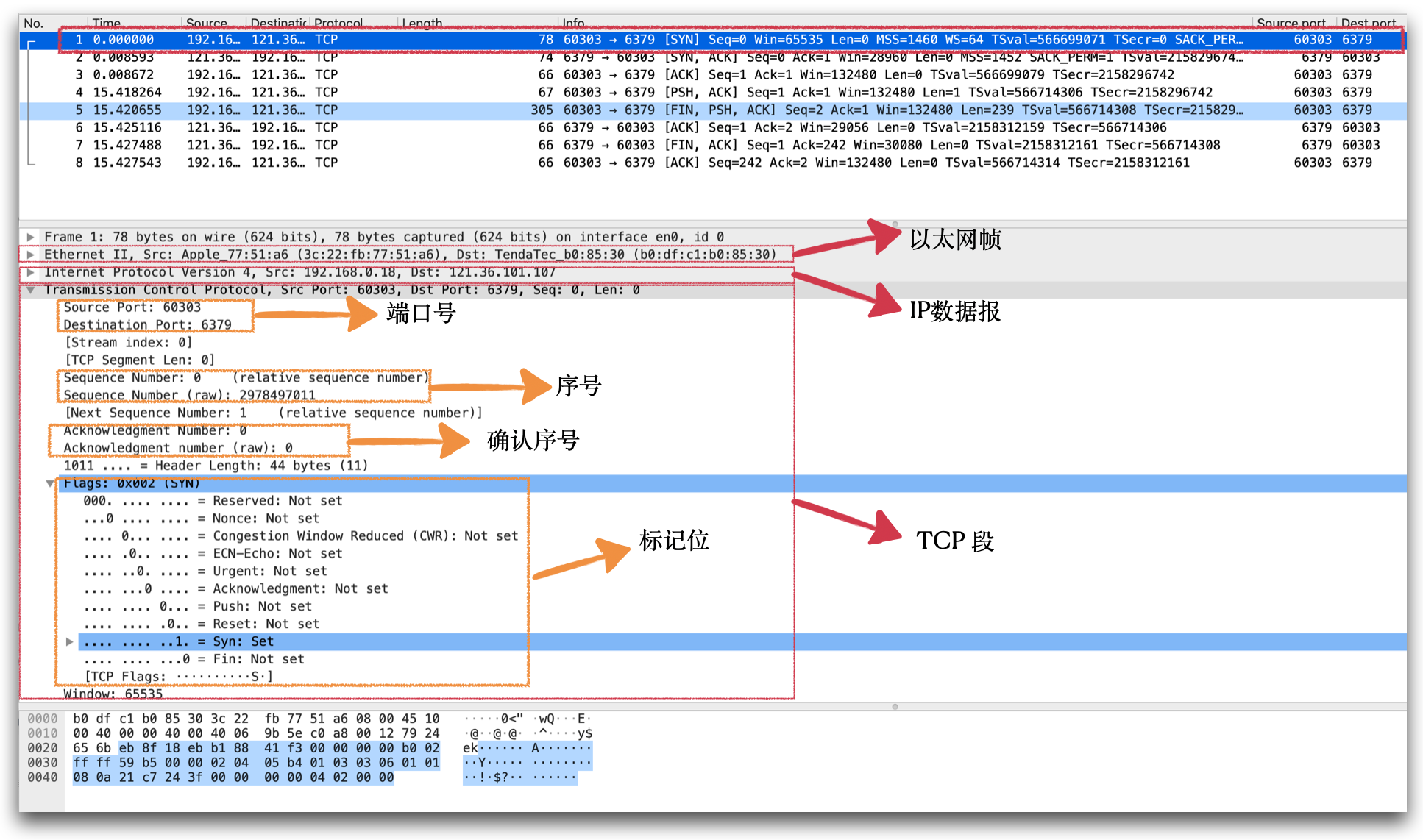Select the relative Sequence Number: 0 field
Image resolution: width=1423 pixels, height=840 pixels.
pyautogui.click(x=246, y=378)
